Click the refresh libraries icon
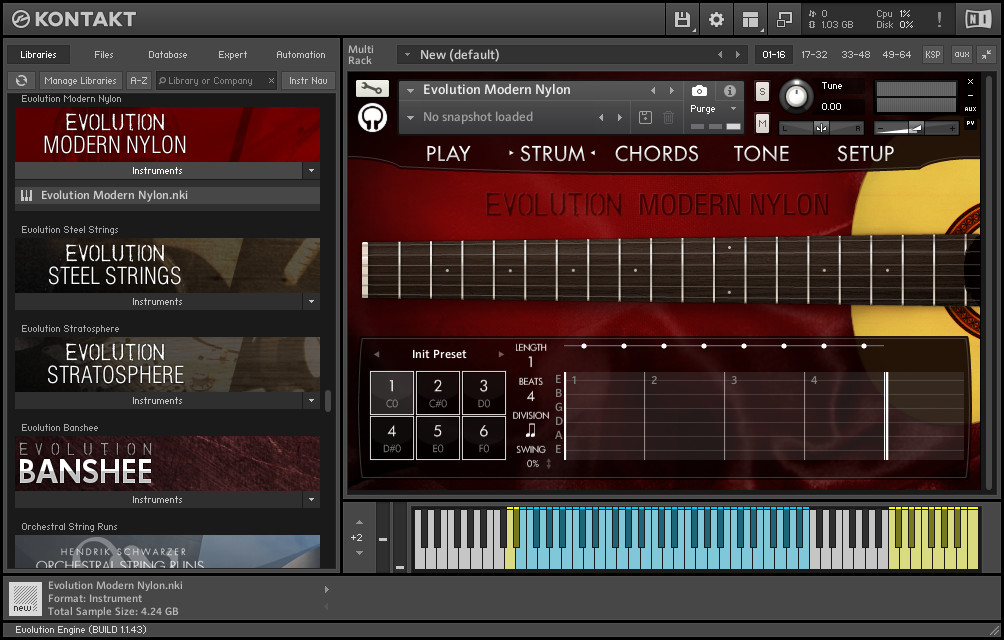Screen dimensions: 1004x640 22,81
